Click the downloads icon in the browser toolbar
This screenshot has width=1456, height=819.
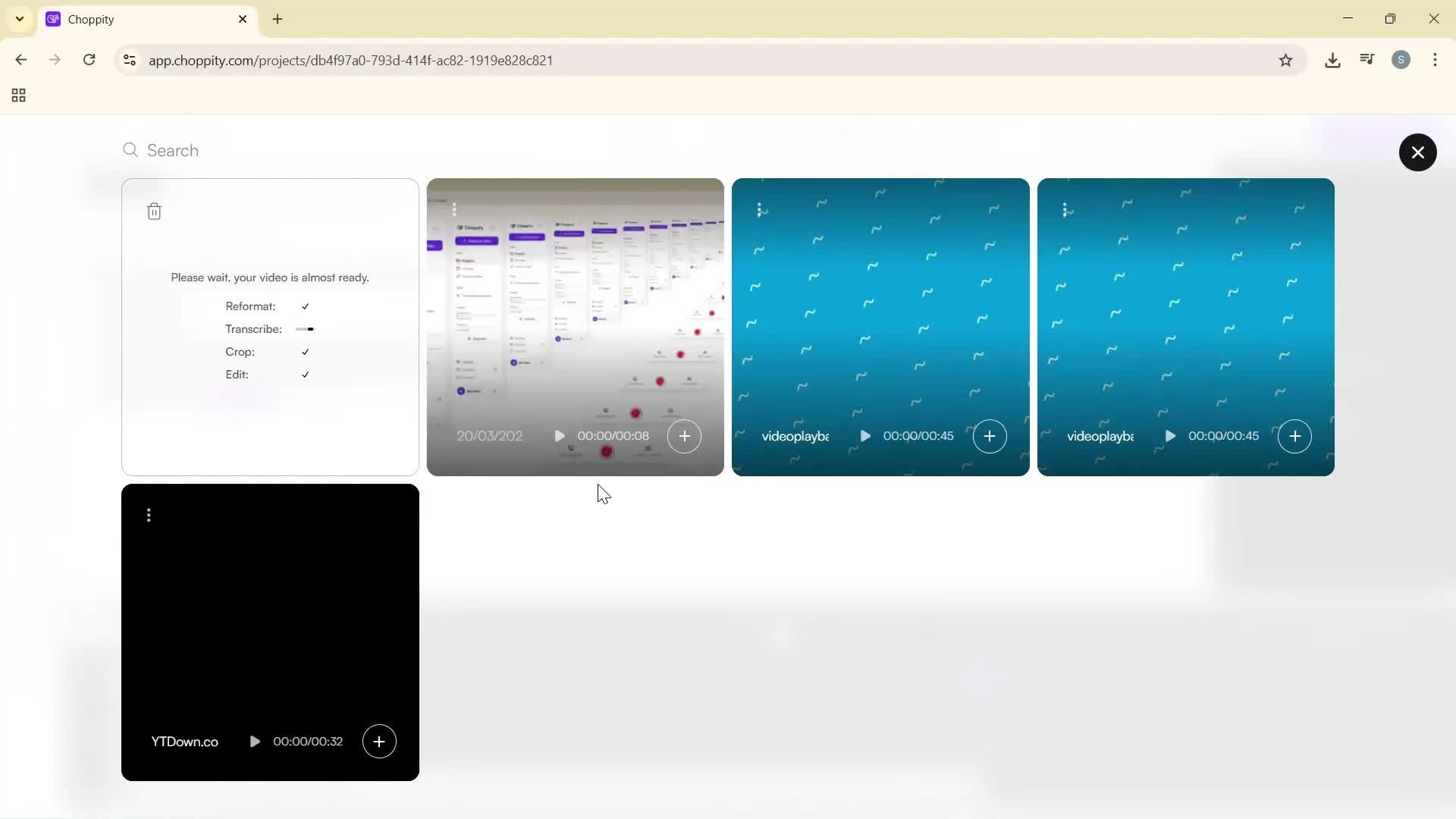1332,60
